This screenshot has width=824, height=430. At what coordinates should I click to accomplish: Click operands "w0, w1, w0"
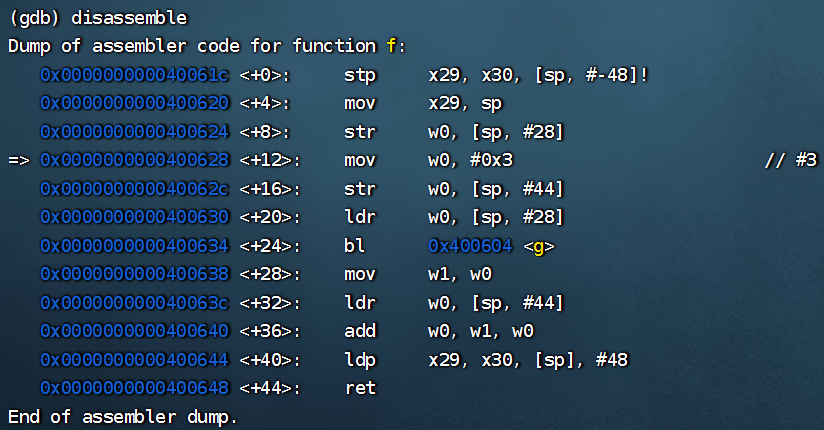pyautogui.click(x=481, y=331)
